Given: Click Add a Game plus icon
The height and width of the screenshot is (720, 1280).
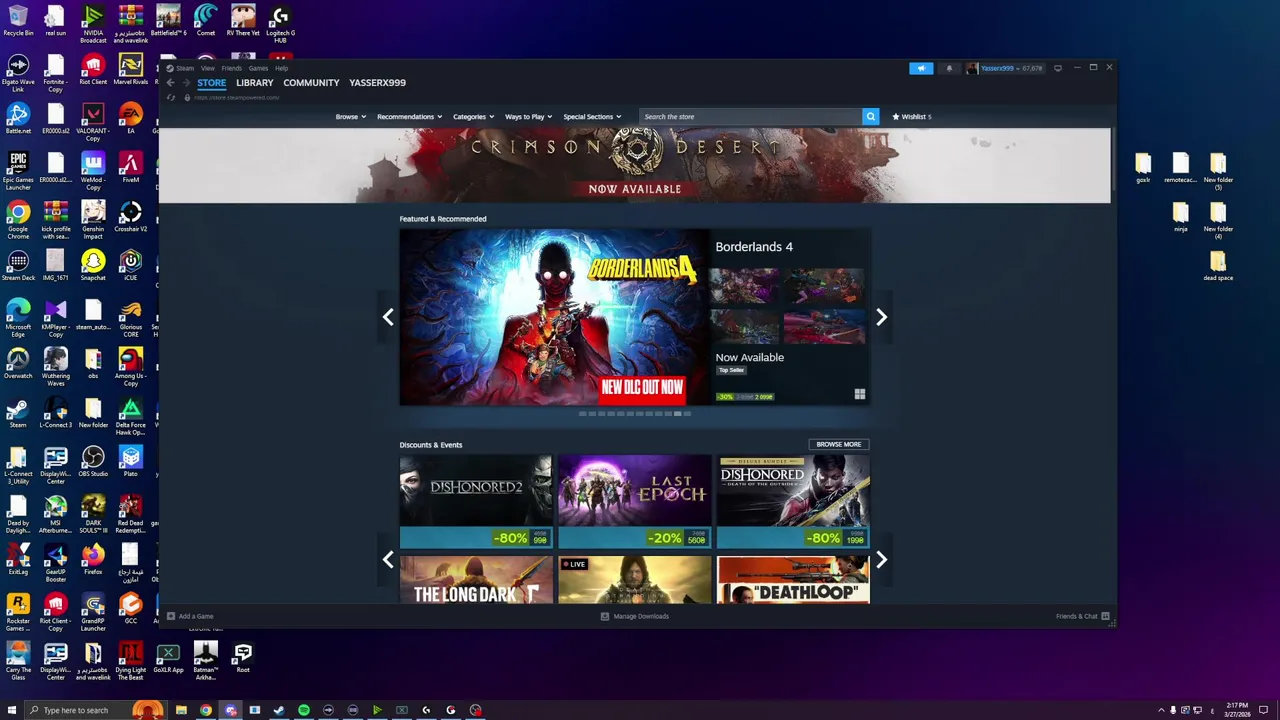Looking at the screenshot, I should click(x=171, y=616).
